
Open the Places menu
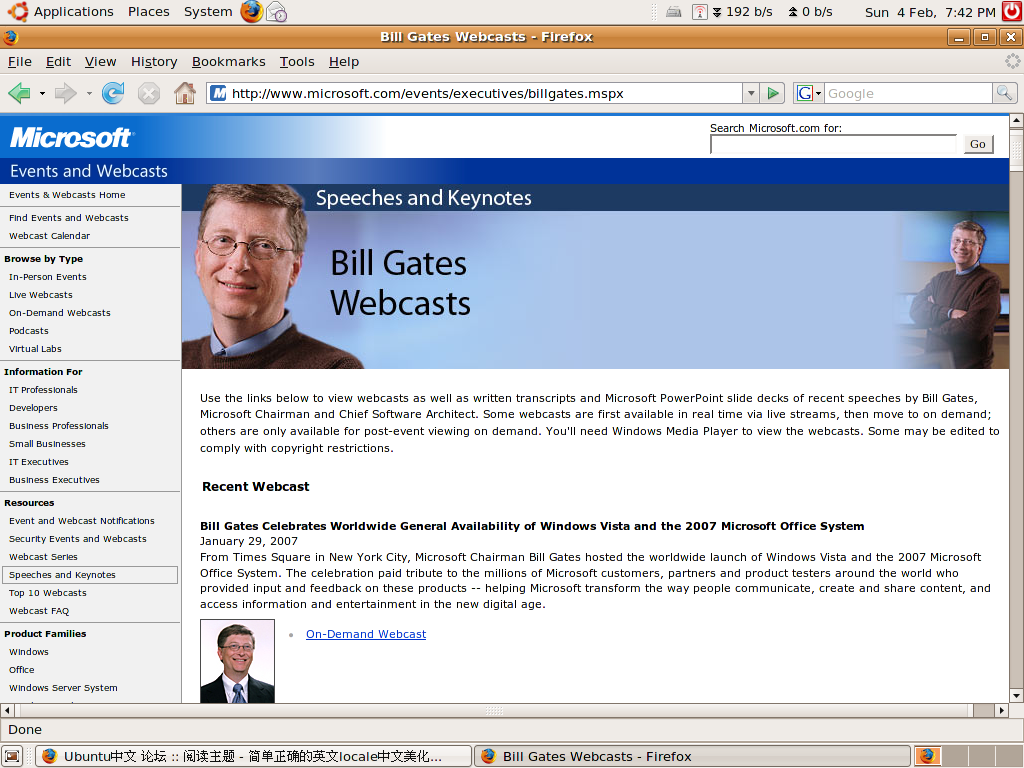(x=149, y=12)
